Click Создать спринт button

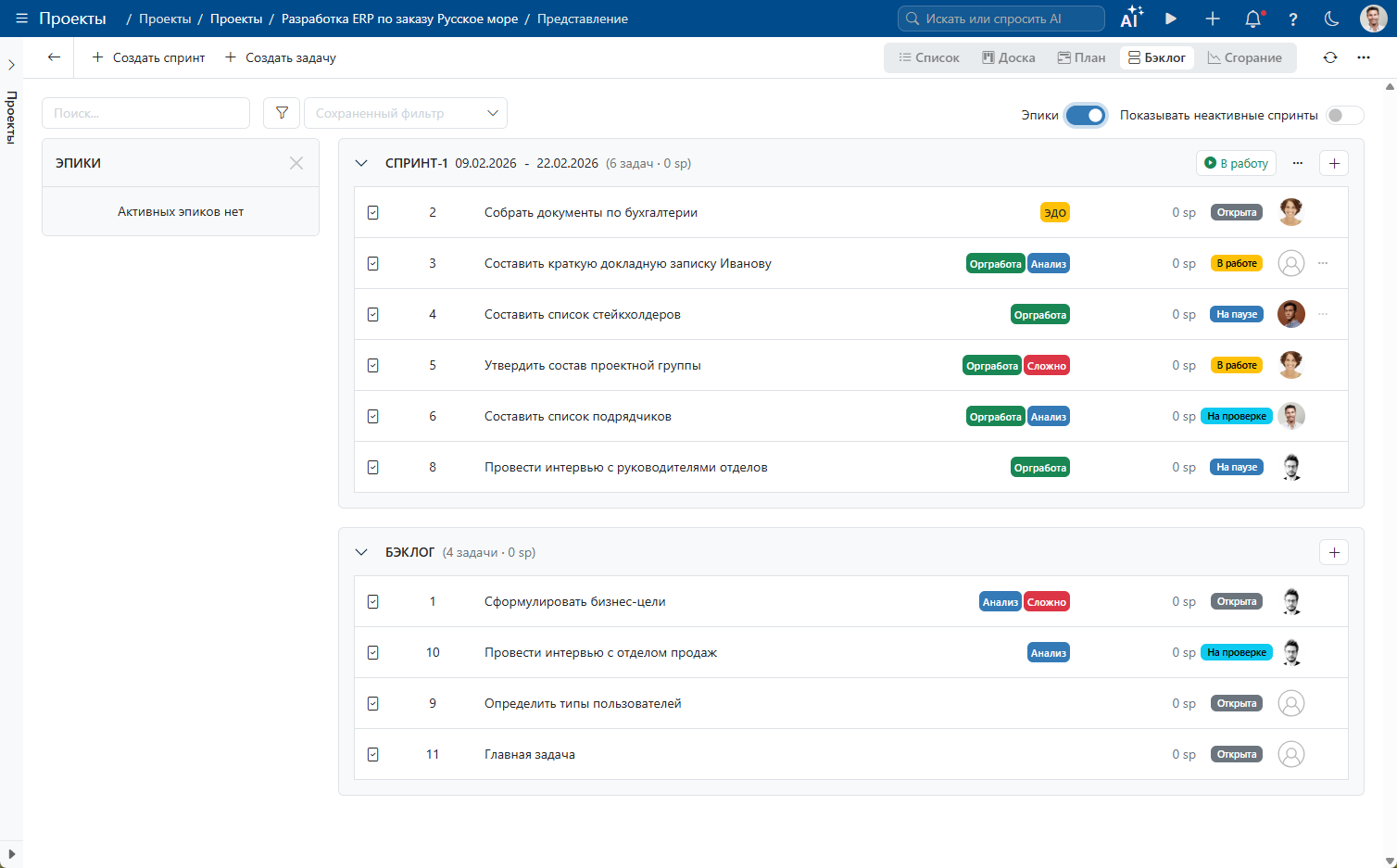coord(148,57)
